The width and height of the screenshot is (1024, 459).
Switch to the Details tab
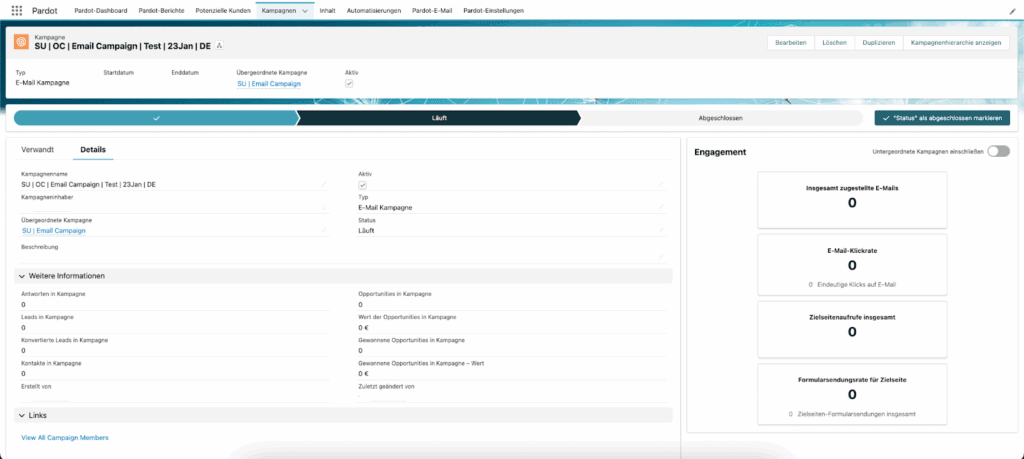click(93, 150)
